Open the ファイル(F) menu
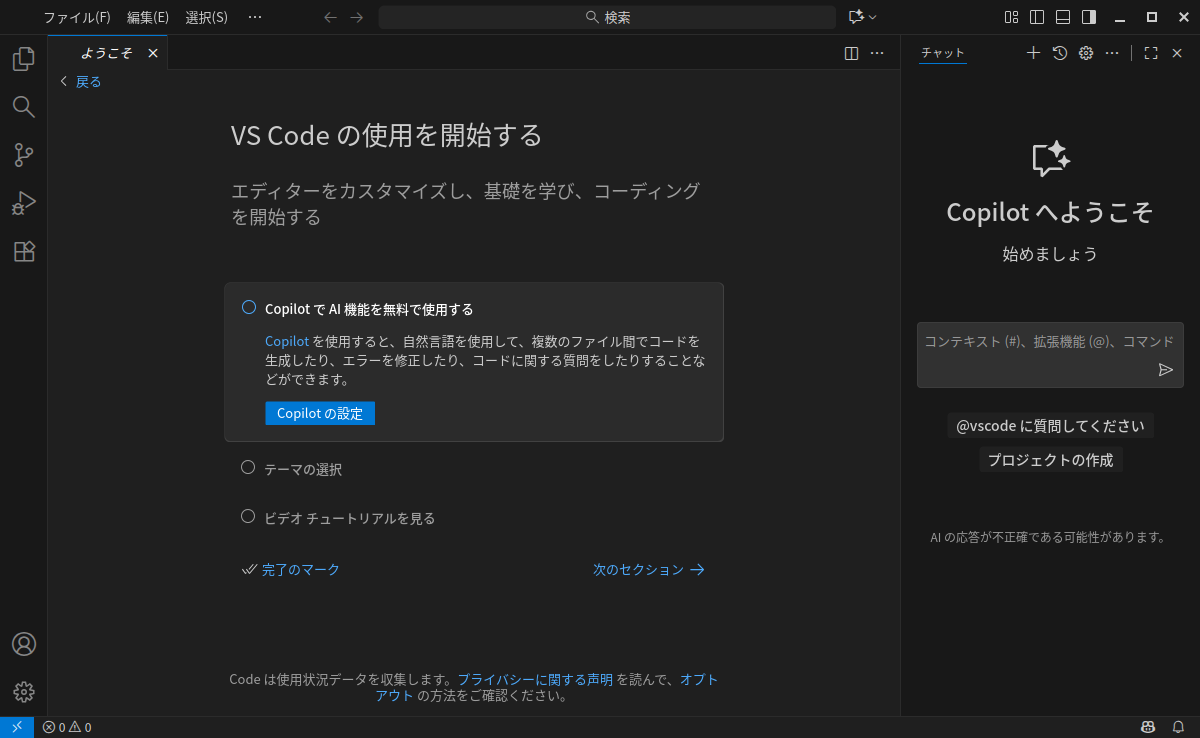This screenshot has width=1200, height=738. [76, 17]
